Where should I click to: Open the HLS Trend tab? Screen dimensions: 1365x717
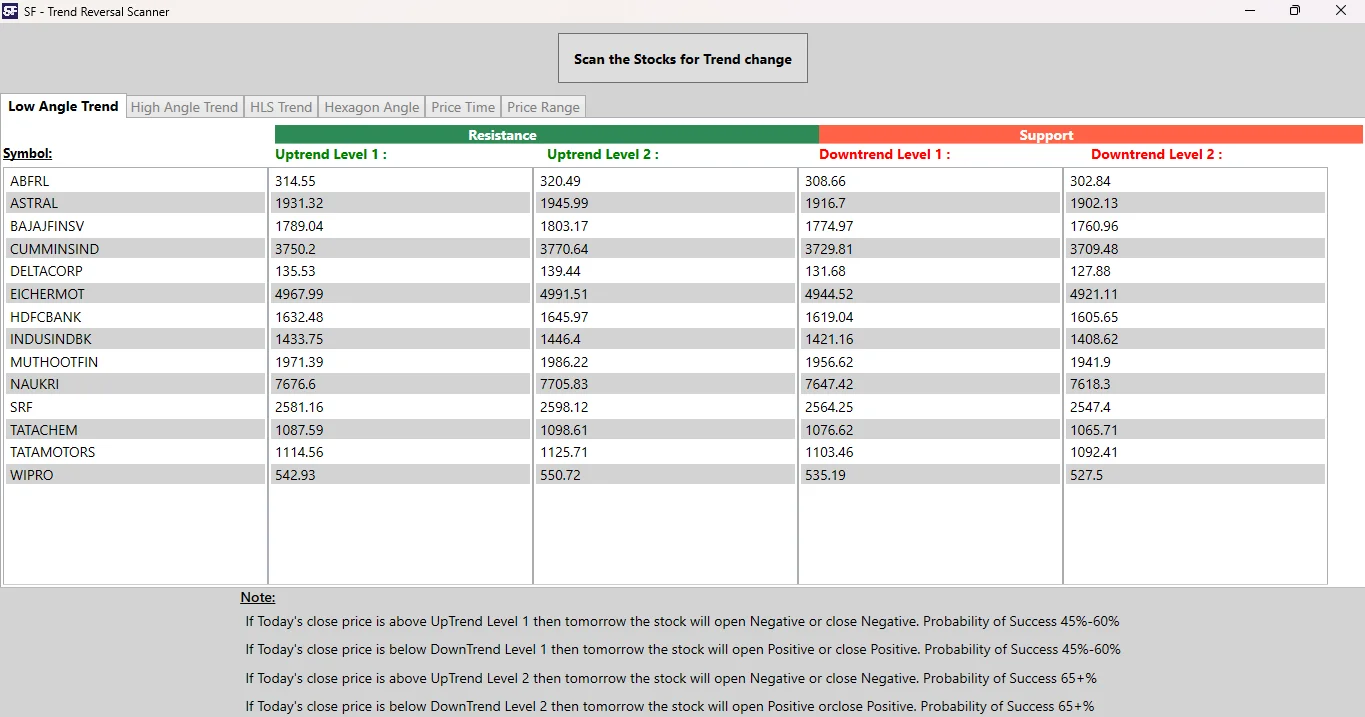[281, 106]
